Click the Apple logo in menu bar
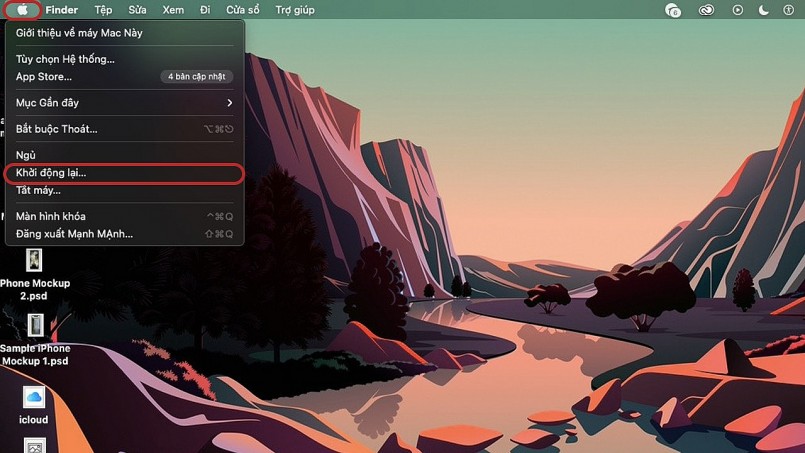Image resolution: width=805 pixels, height=453 pixels. 22,10
